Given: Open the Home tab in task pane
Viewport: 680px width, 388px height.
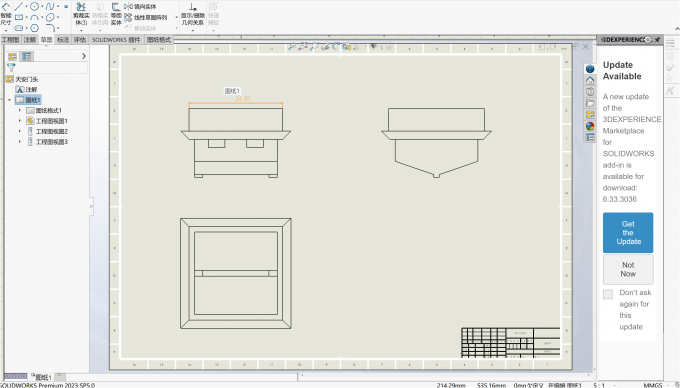Looking at the screenshot, I should click(590, 81).
